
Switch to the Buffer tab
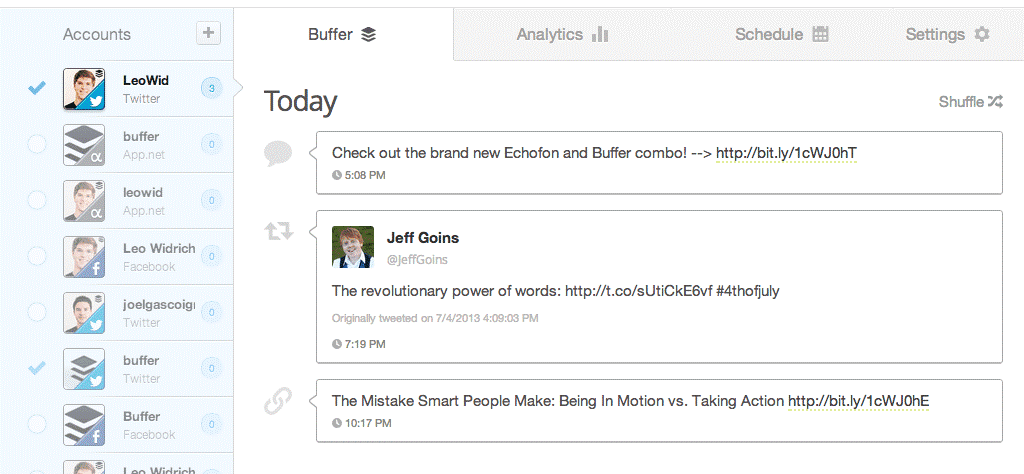click(341, 34)
